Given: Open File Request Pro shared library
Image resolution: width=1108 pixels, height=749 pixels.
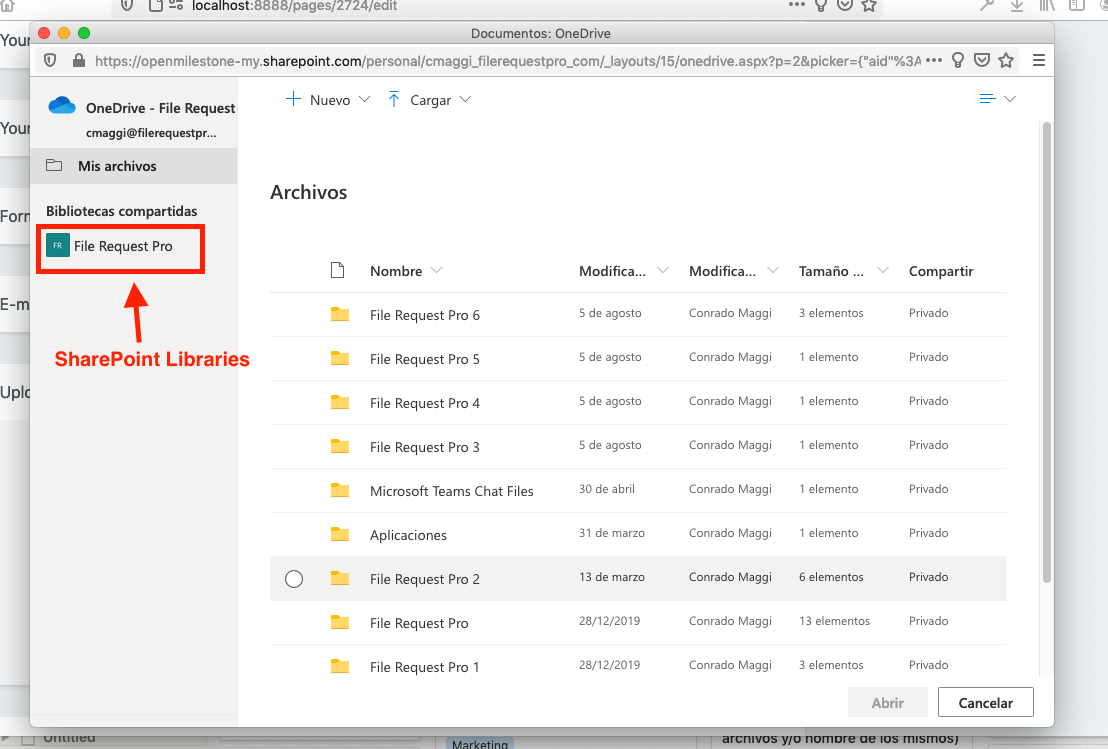Looking at the screenshot, I should coord(121,246).
